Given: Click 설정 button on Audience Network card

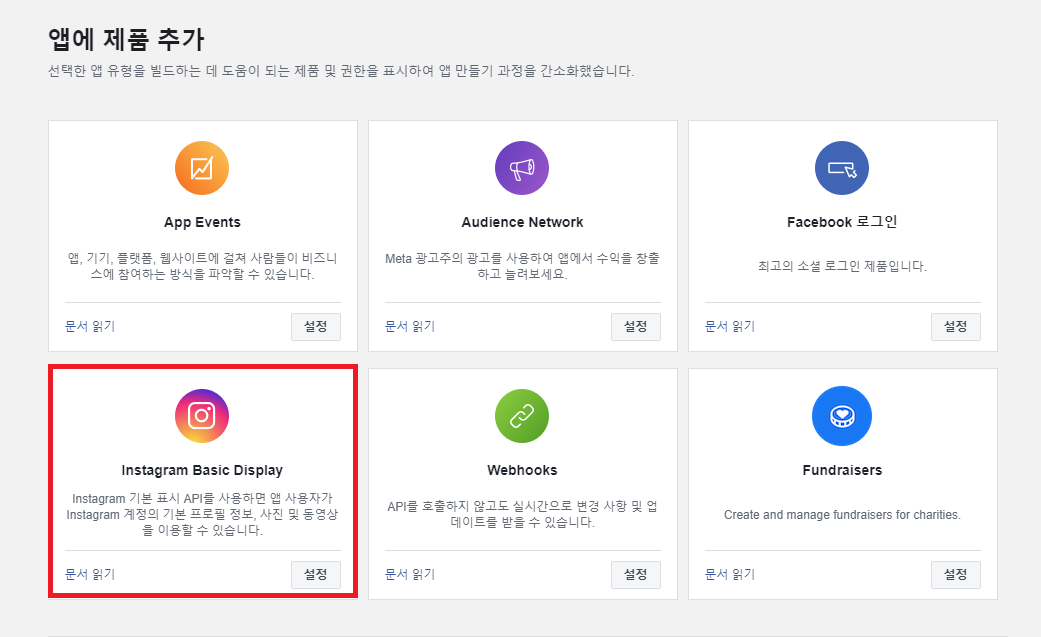Looking at the screenshot, I should click(636, 327).
